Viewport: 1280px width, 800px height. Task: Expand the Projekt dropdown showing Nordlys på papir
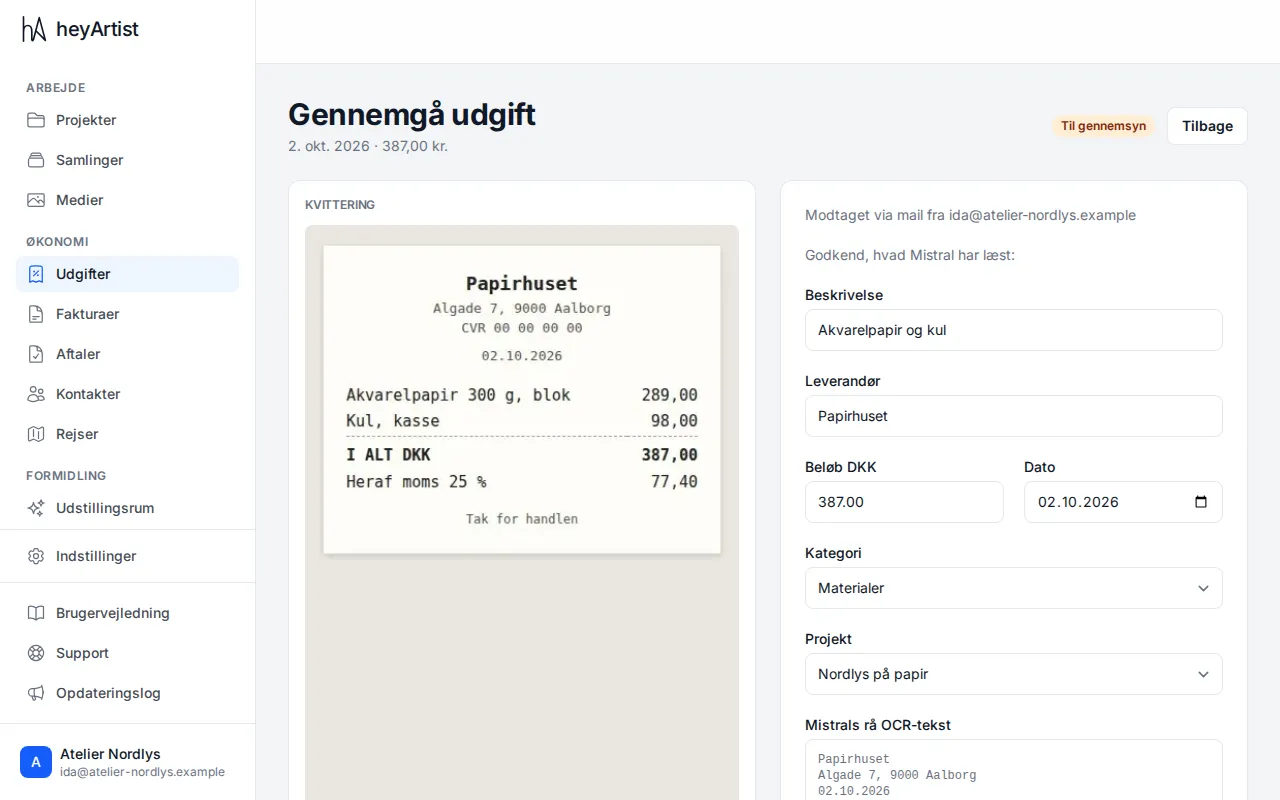point(1014,674)
